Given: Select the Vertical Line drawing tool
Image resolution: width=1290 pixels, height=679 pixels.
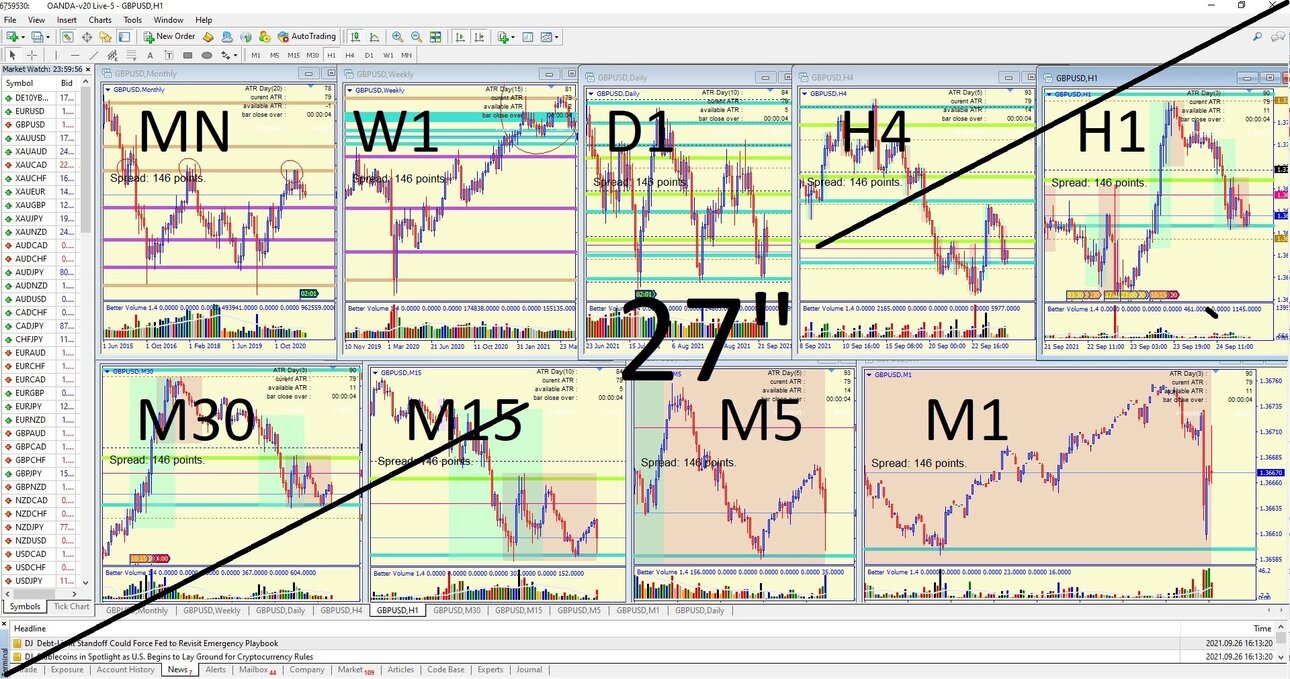Looking at the screenshot, I should (55, 55).
